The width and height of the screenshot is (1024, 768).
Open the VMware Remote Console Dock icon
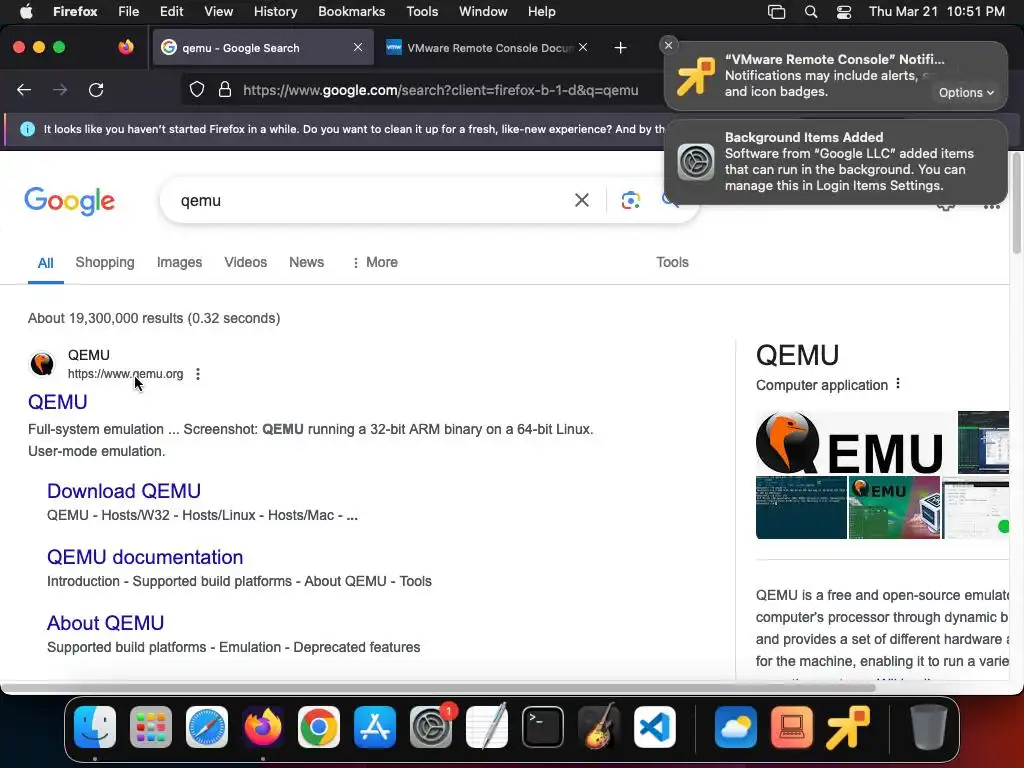click(x=848, y=727)
